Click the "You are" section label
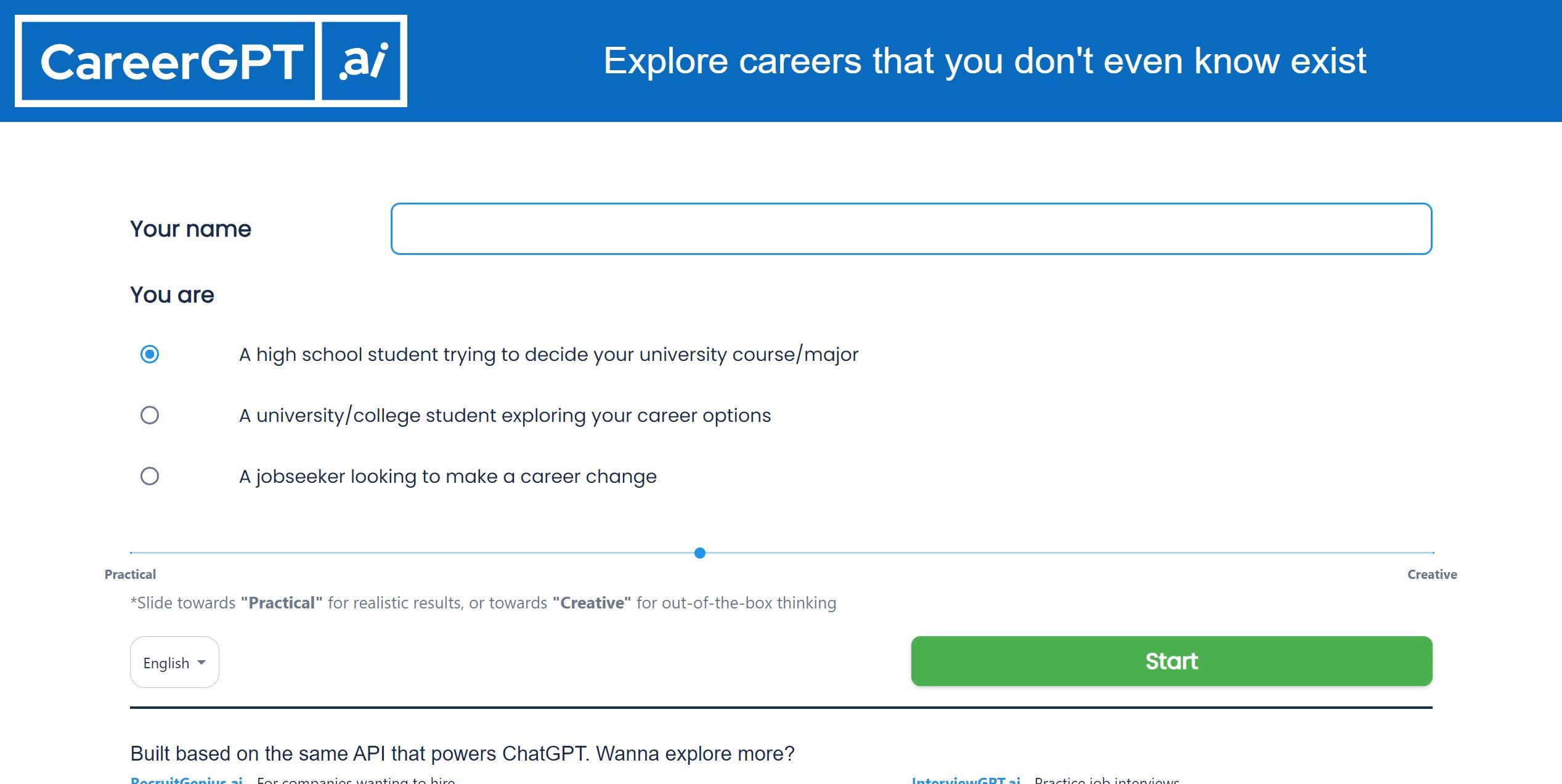Viewport: 1562px width, 784px height. (171, 294)
